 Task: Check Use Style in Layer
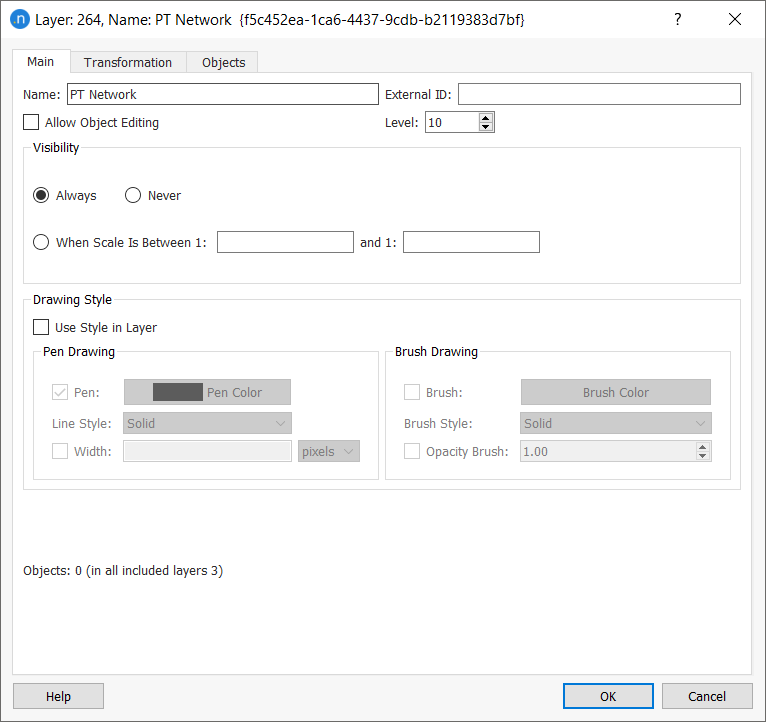[x=42, y=327]
